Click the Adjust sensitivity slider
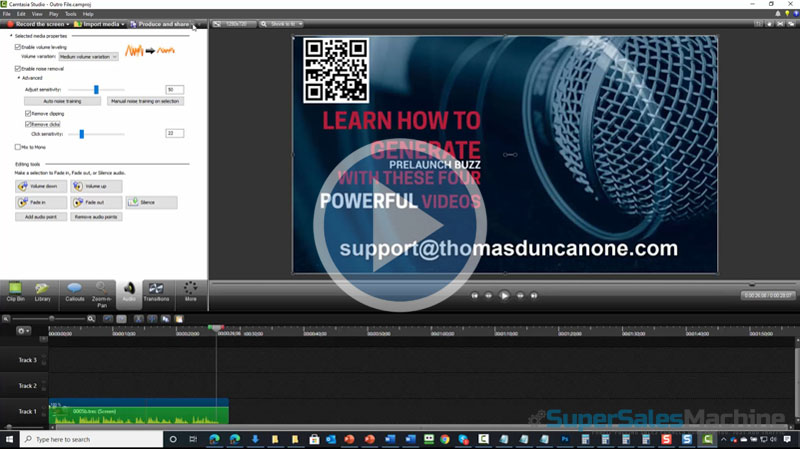The image size is (800, 449). pyautogui.click(x=96, y=90)
